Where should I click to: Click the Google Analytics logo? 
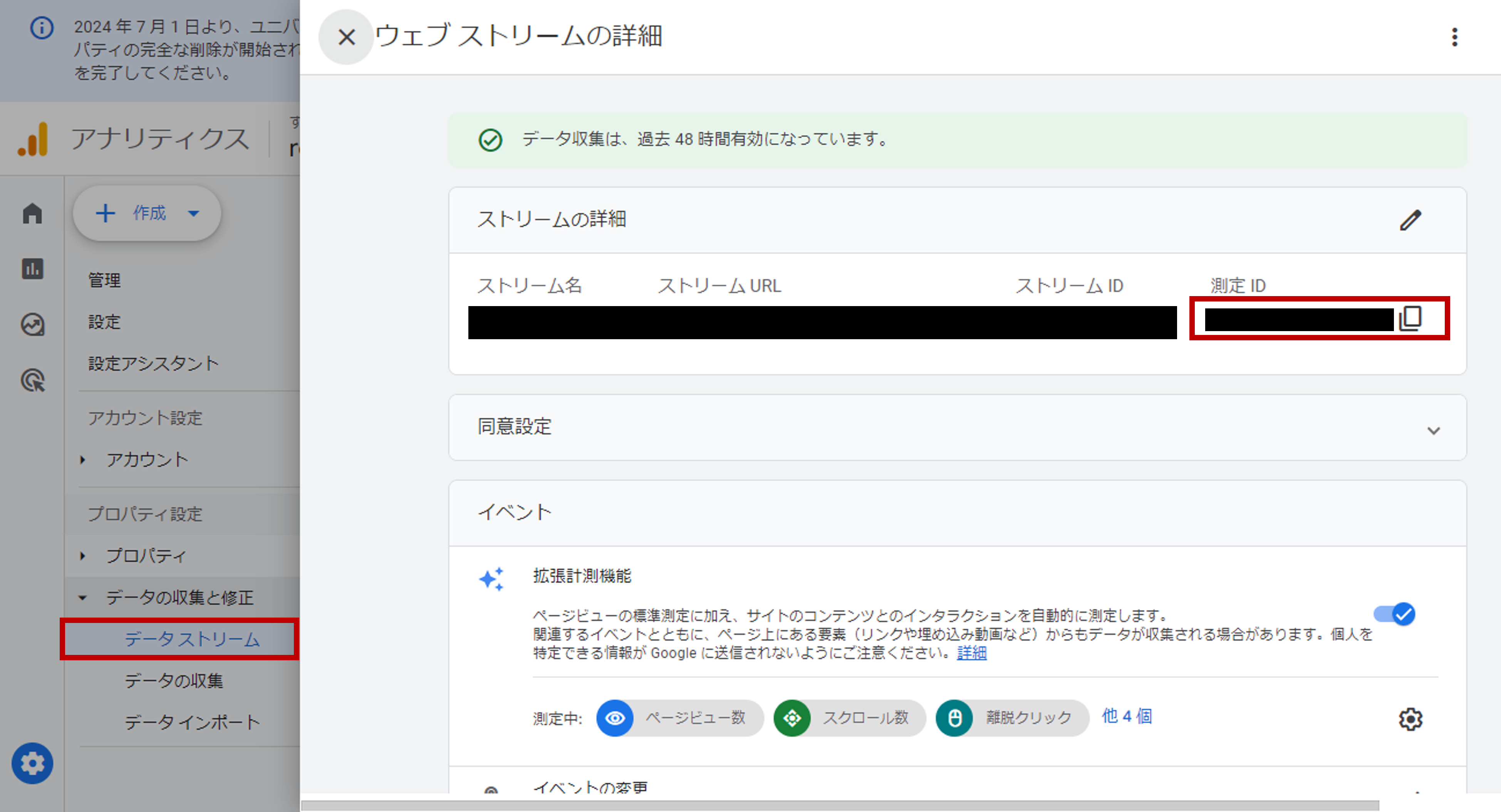pyautogui.click(x=33, y=139)
